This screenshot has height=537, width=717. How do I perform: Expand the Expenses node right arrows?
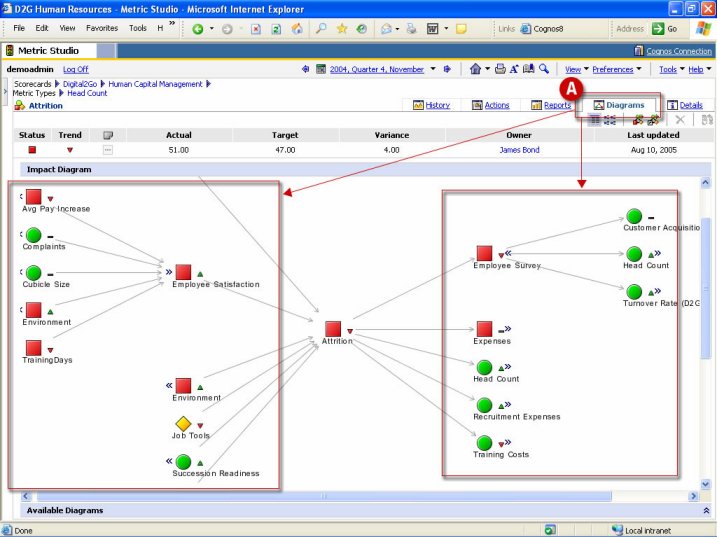(508, 328)
